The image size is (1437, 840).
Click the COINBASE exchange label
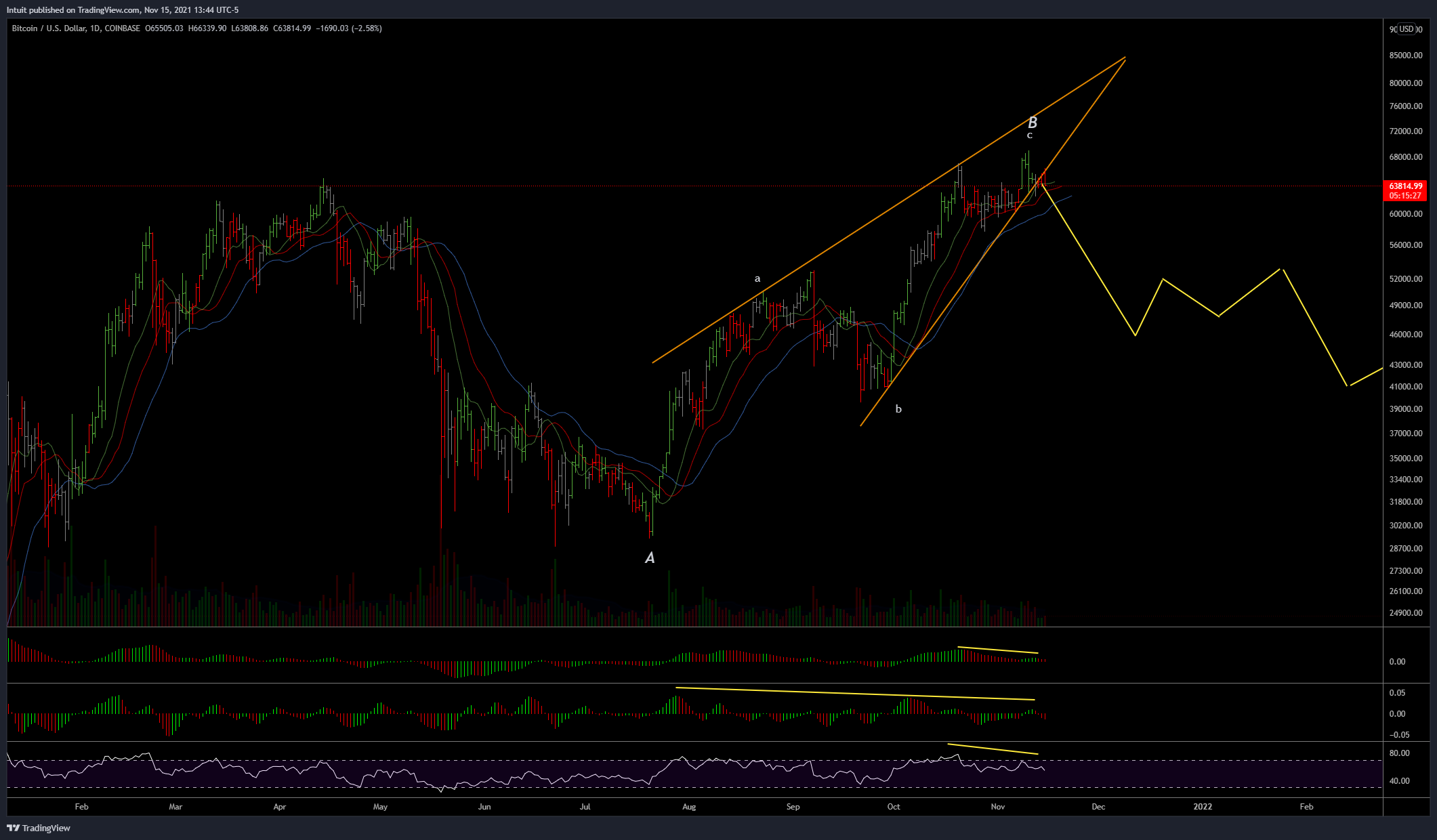[123, 28]
